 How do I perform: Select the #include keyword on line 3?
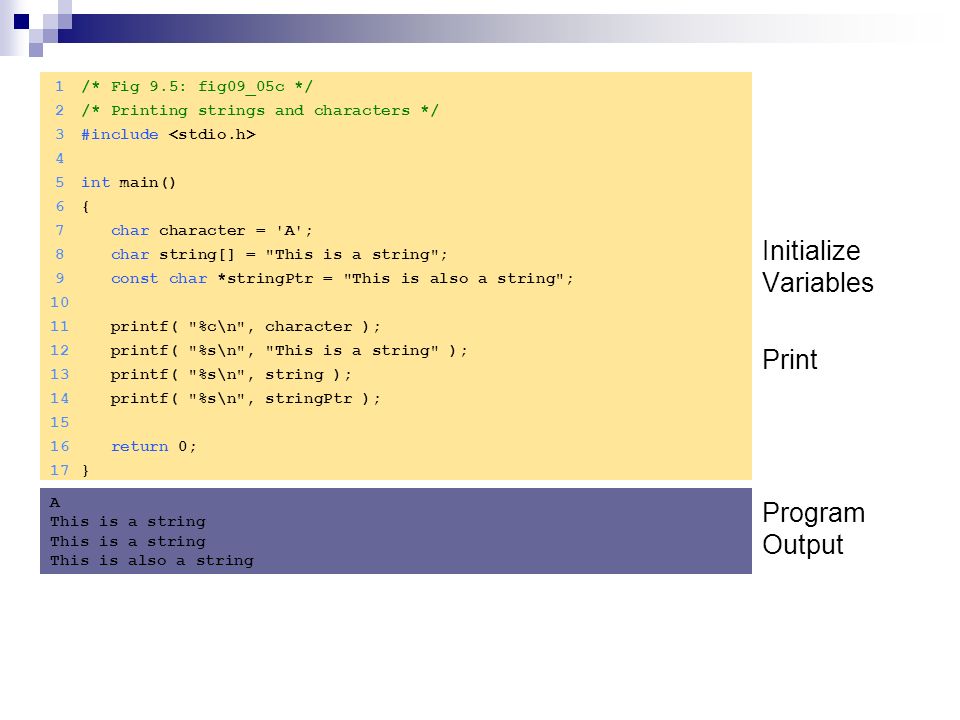(x=120, y=134)
